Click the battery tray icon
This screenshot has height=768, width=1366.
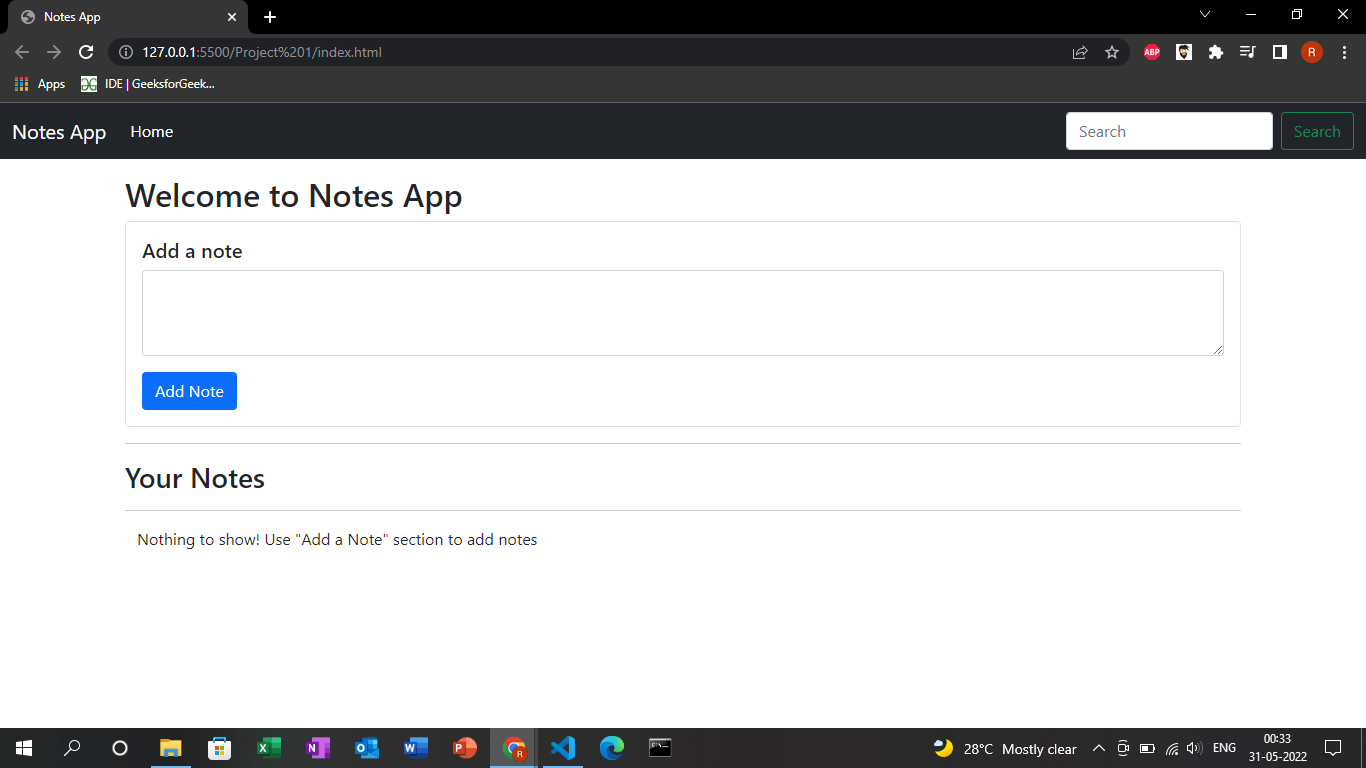point(1148,748)
